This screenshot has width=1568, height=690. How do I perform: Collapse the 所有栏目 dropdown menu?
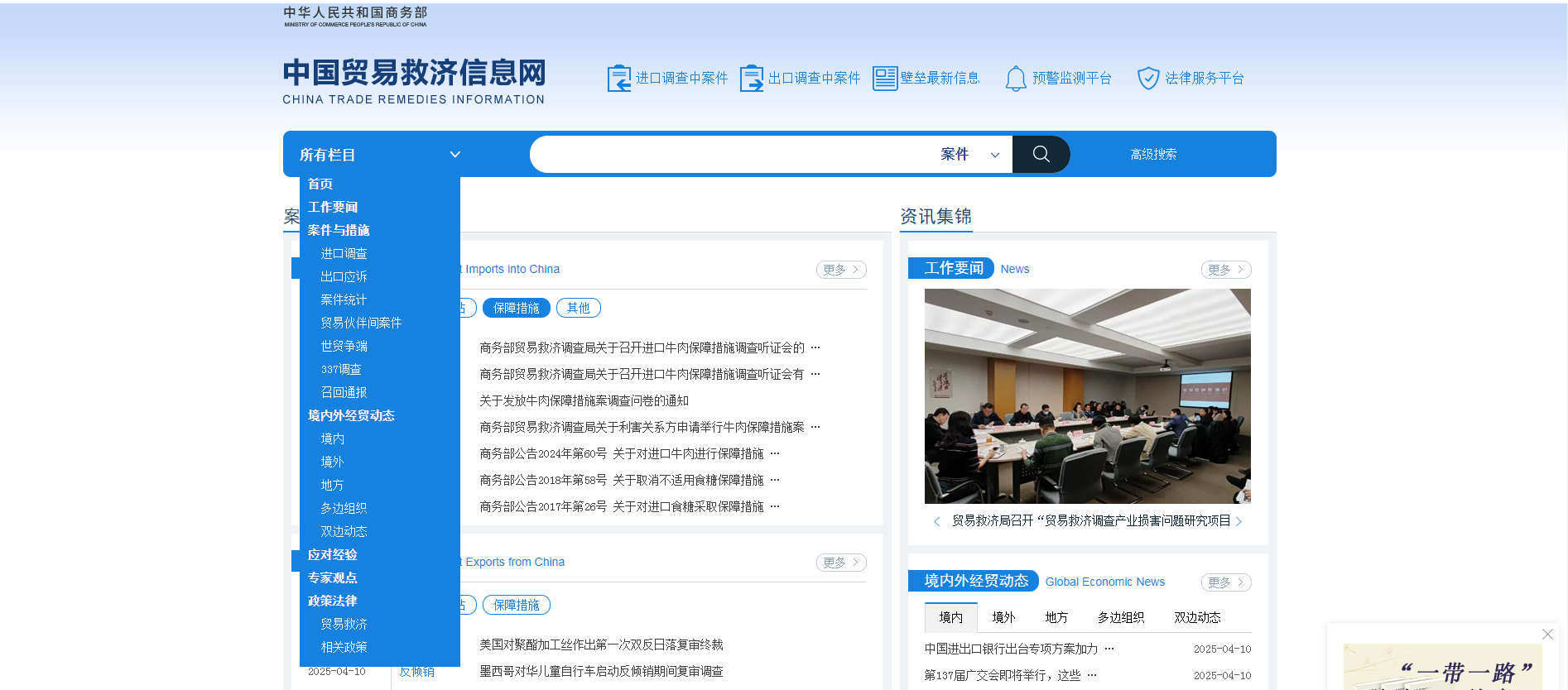pos(455,155)
